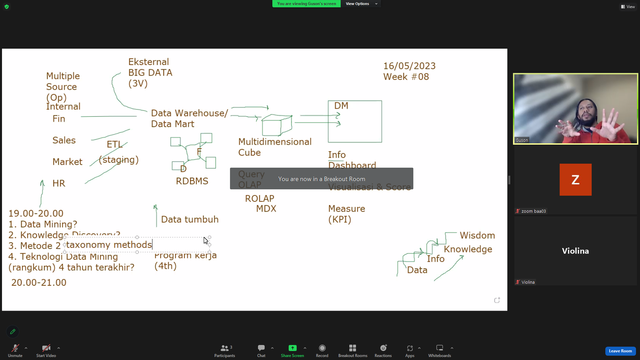The width and height of the screenshot is (640, 360).
Task: Click the '1. Data Mining?' line
Action: (43, 224)
